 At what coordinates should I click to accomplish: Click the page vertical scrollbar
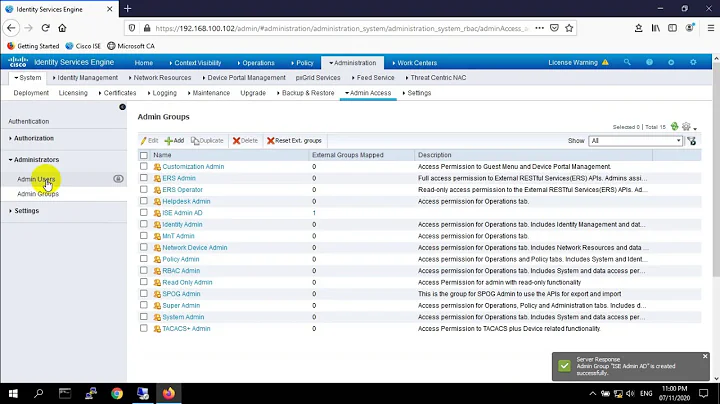click(x=716, y=170)
